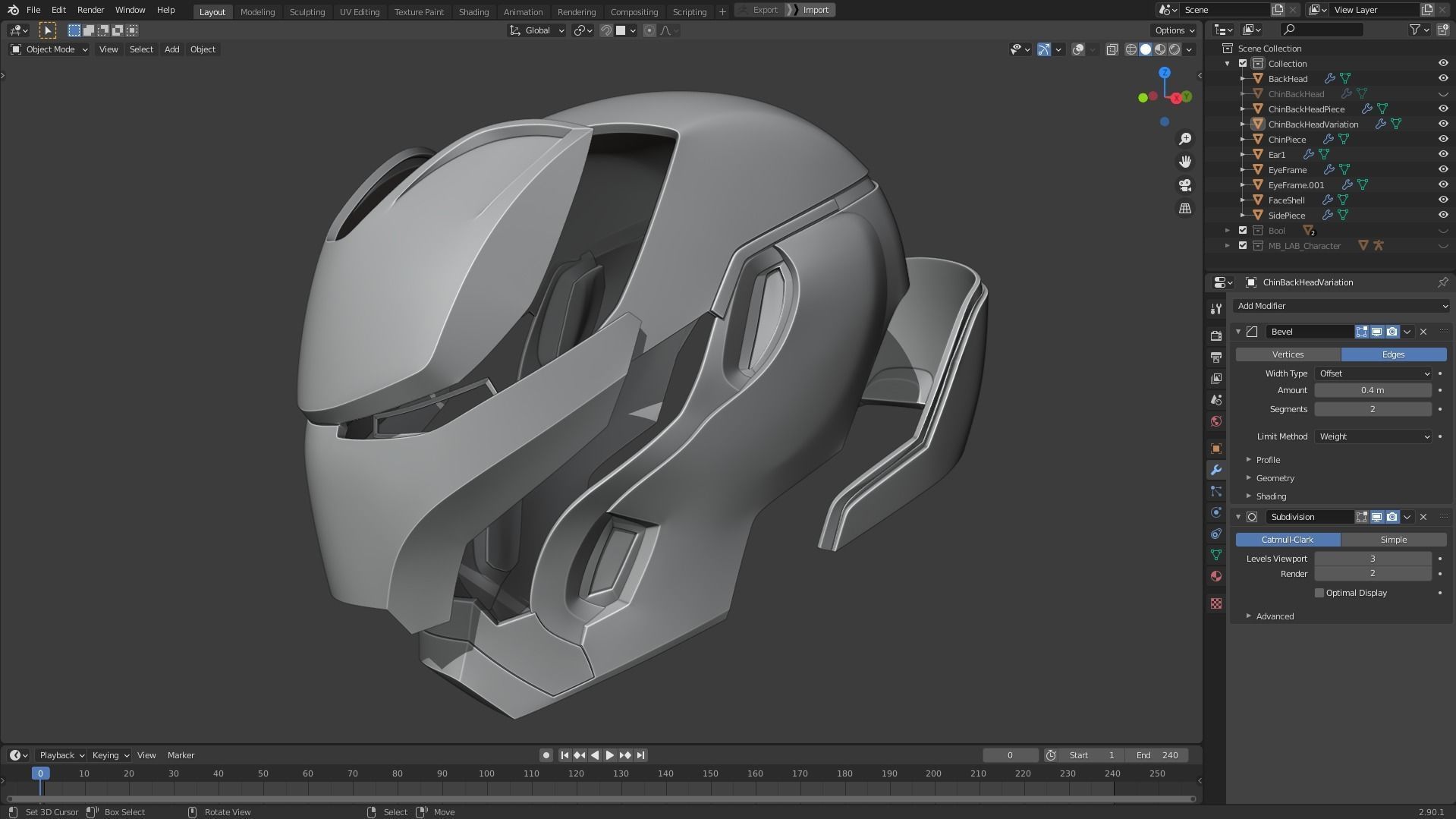Open the Object Mode dropdown
The width and height of the screenshot is (1456, 819).
coord(49,49)
